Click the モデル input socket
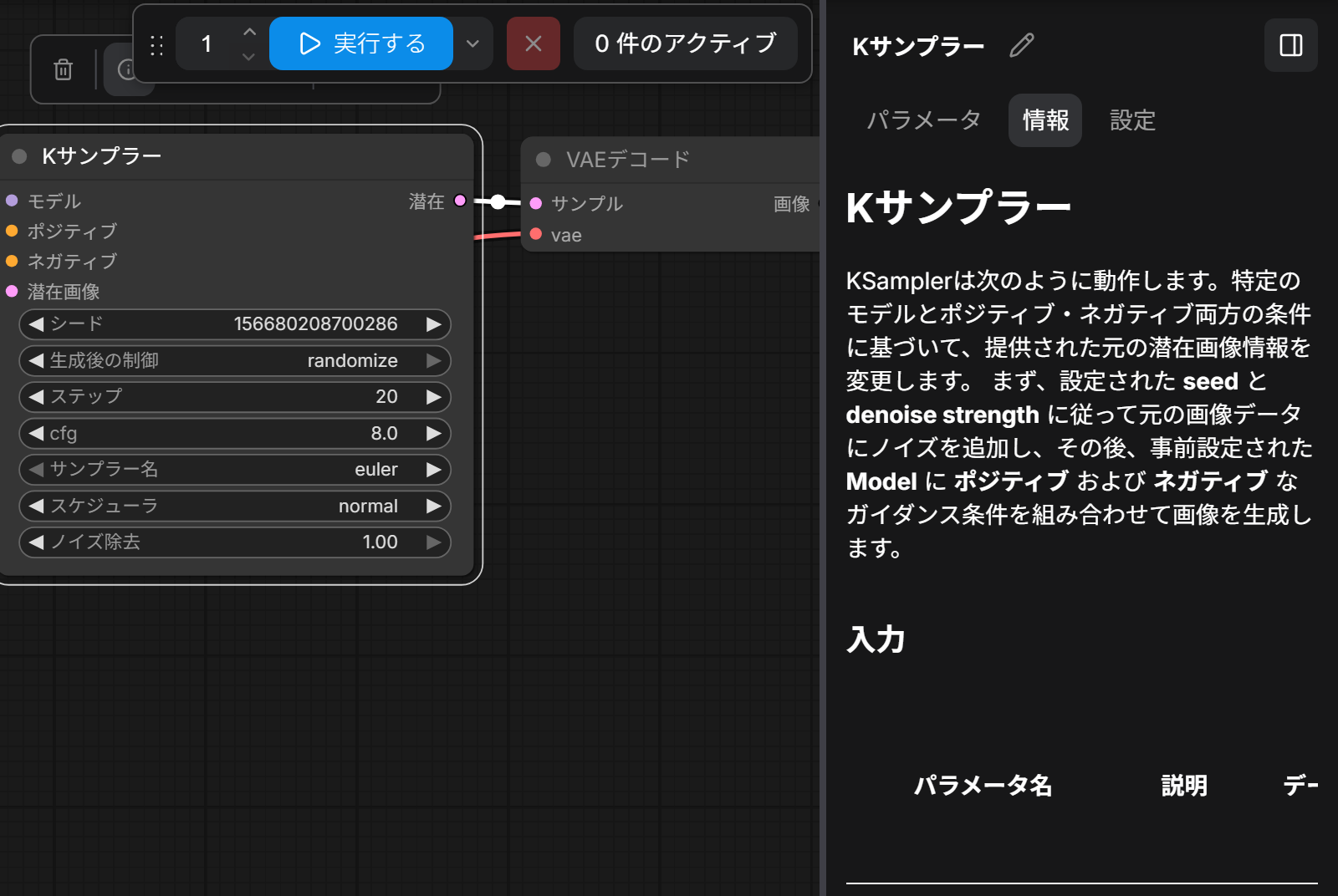The image size is (1338, 896). [x=12, y=201]
